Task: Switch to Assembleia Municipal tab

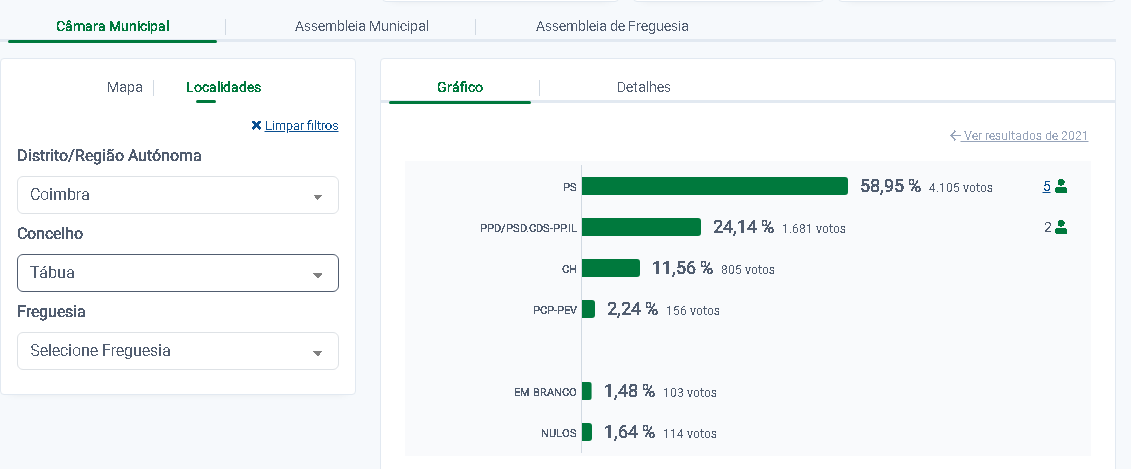Action: click(361, 26)
